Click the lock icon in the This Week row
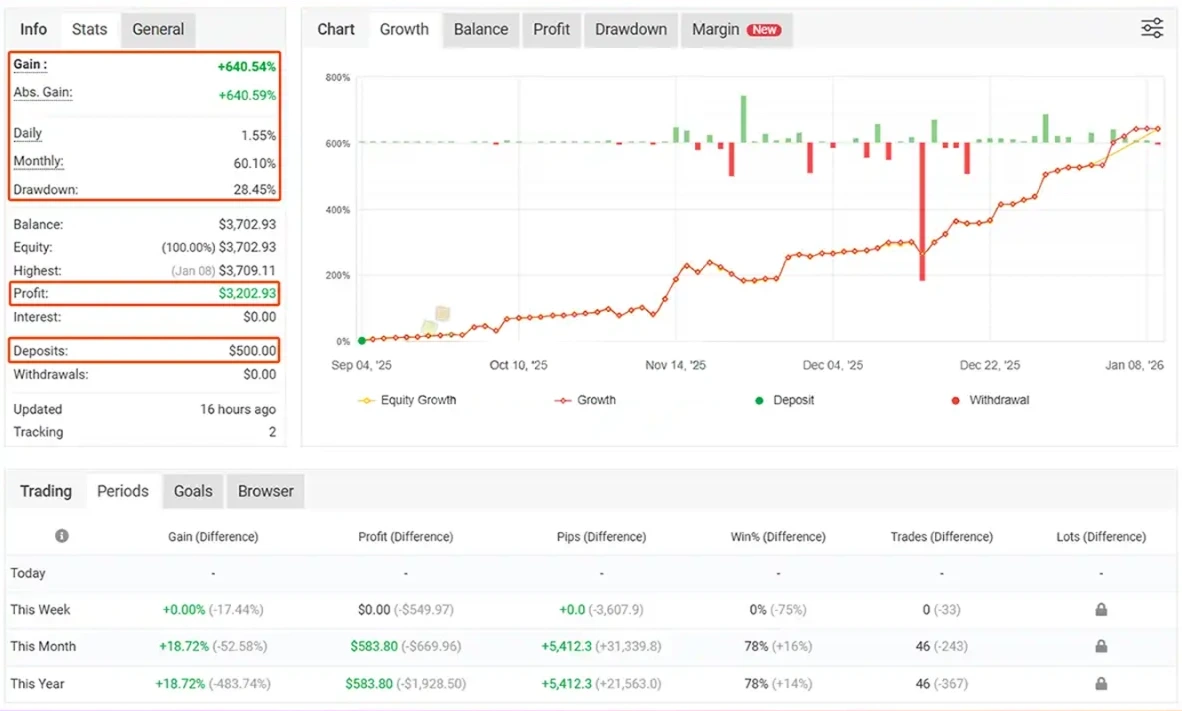 pos(1100,610)
